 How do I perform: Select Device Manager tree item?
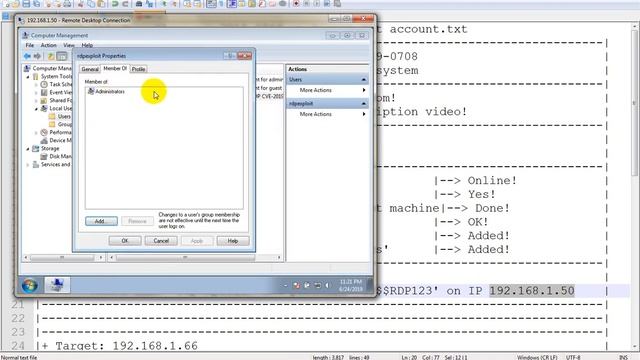56,140
